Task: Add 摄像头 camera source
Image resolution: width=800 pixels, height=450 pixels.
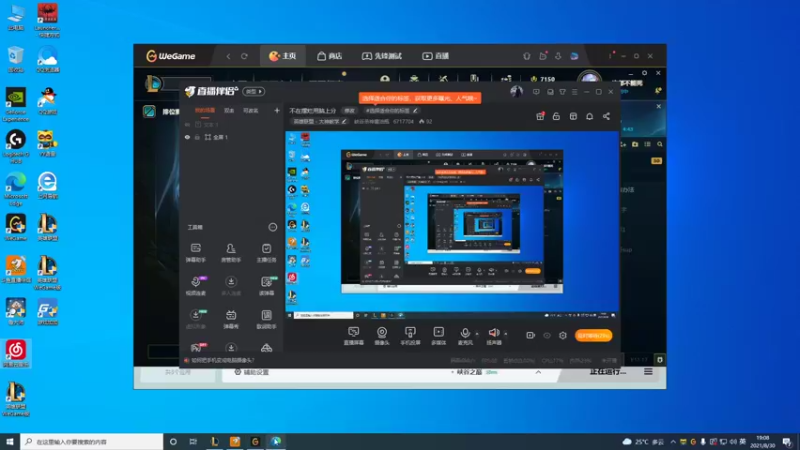Action: pos(382,336)
